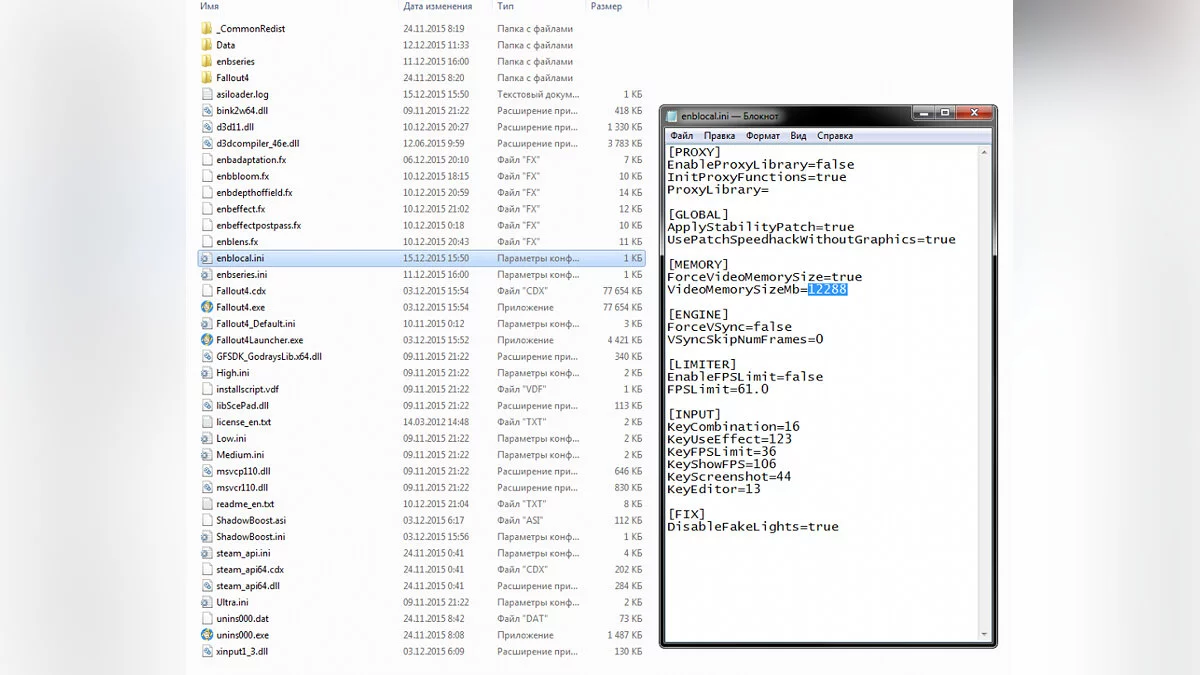Click the Размер column header
Image resolution: width=1200 pixels, height=675 pixels.
pos(606,6)
